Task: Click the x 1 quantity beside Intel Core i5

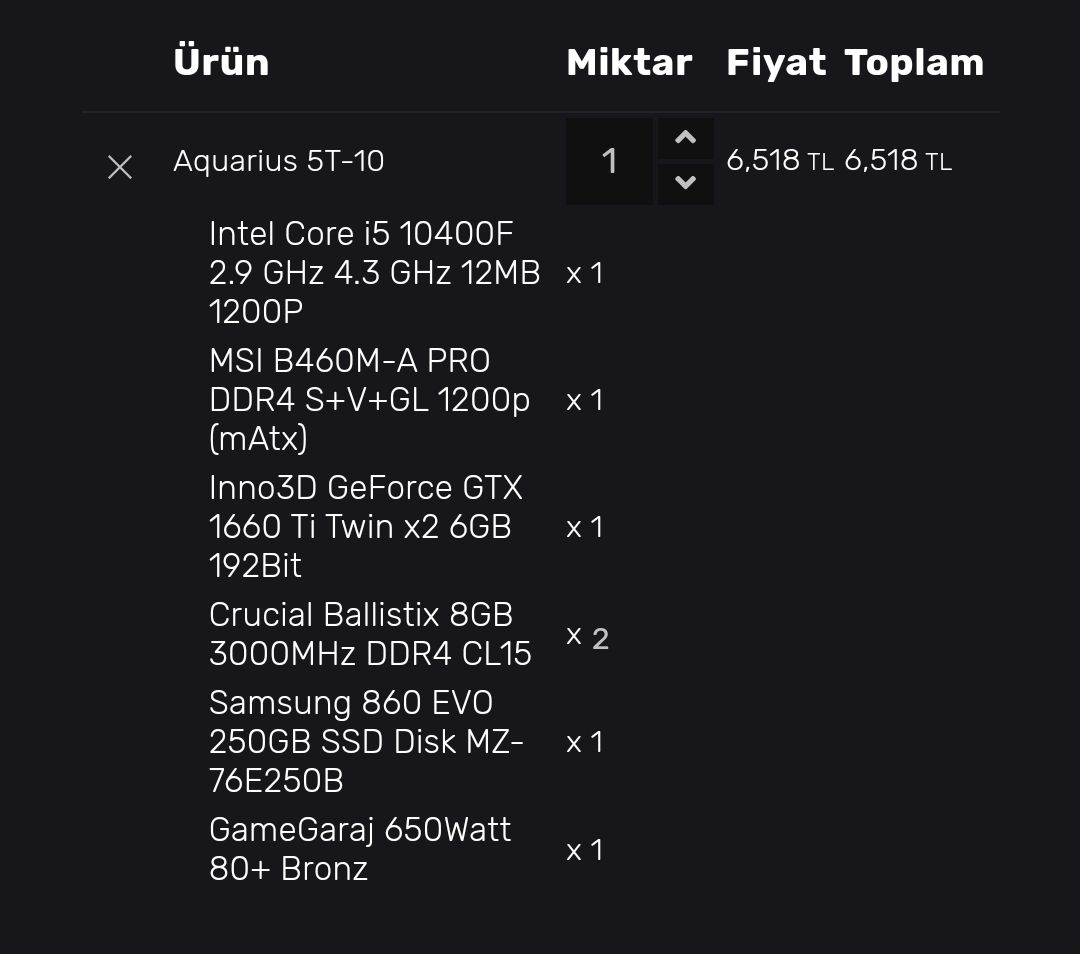Action: (x=585, y=273)
